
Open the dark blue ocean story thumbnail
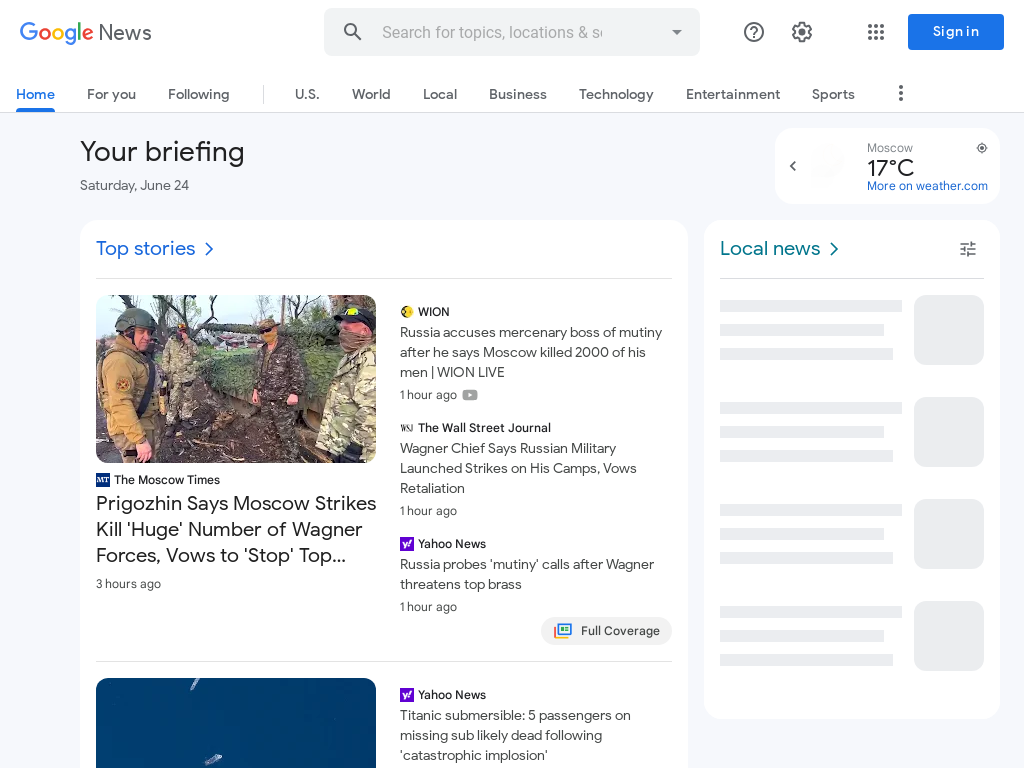pyautogui.click(x=236, y=723)
